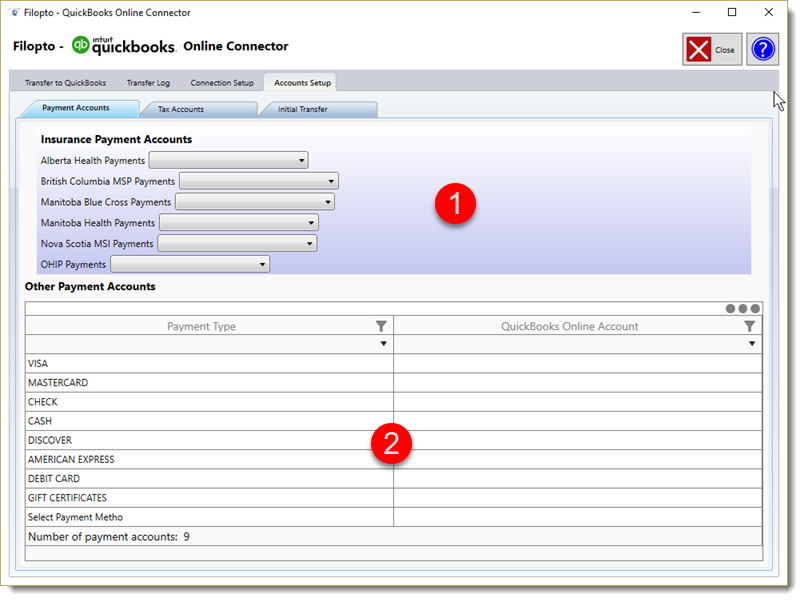Click the Insurance Payment Accounts heading
This screenshot has height=601, width=803.
pyautogui.click(x=117, y=141)
